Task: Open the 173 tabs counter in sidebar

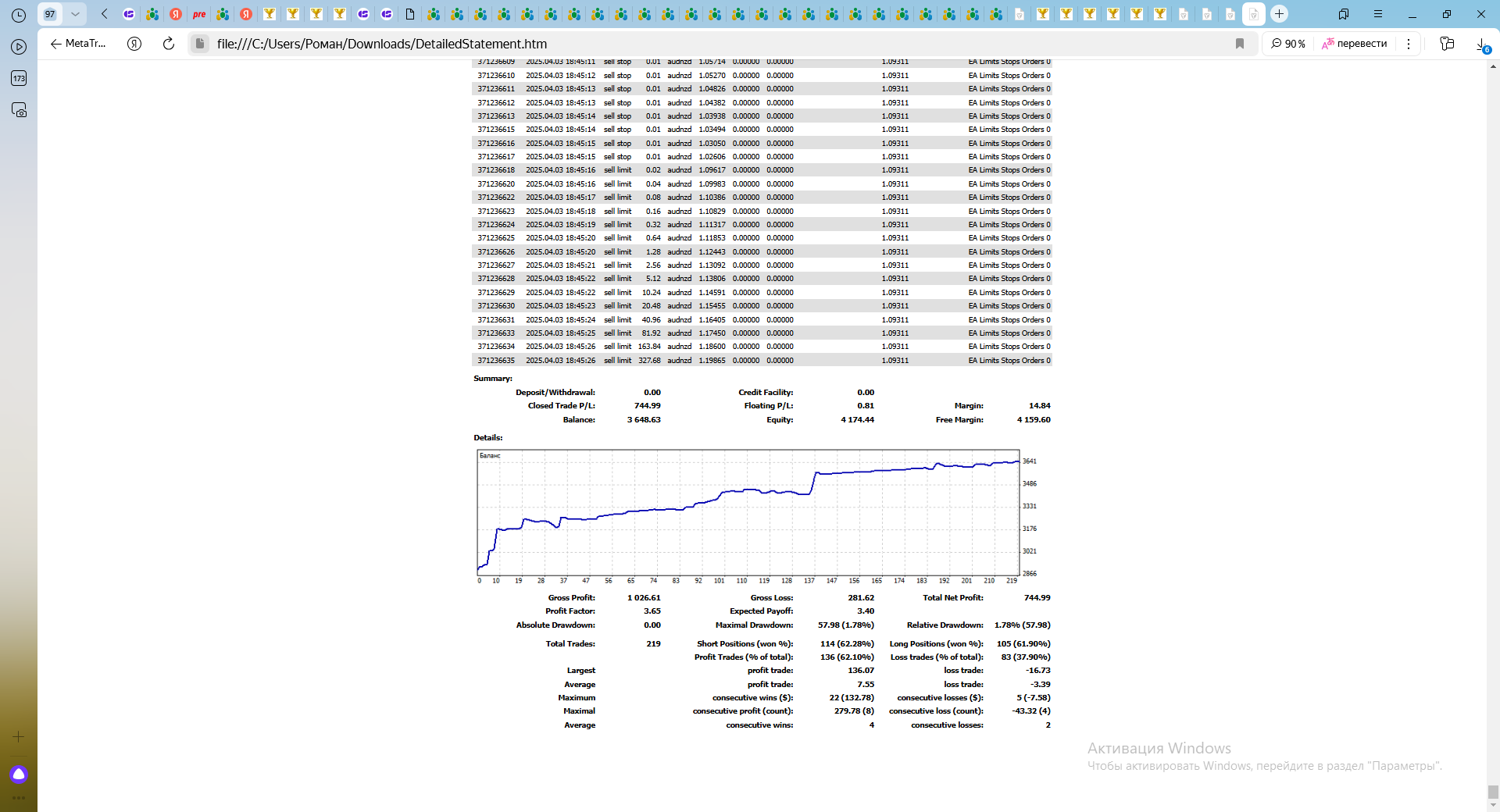Action: [x=19, y=78]
